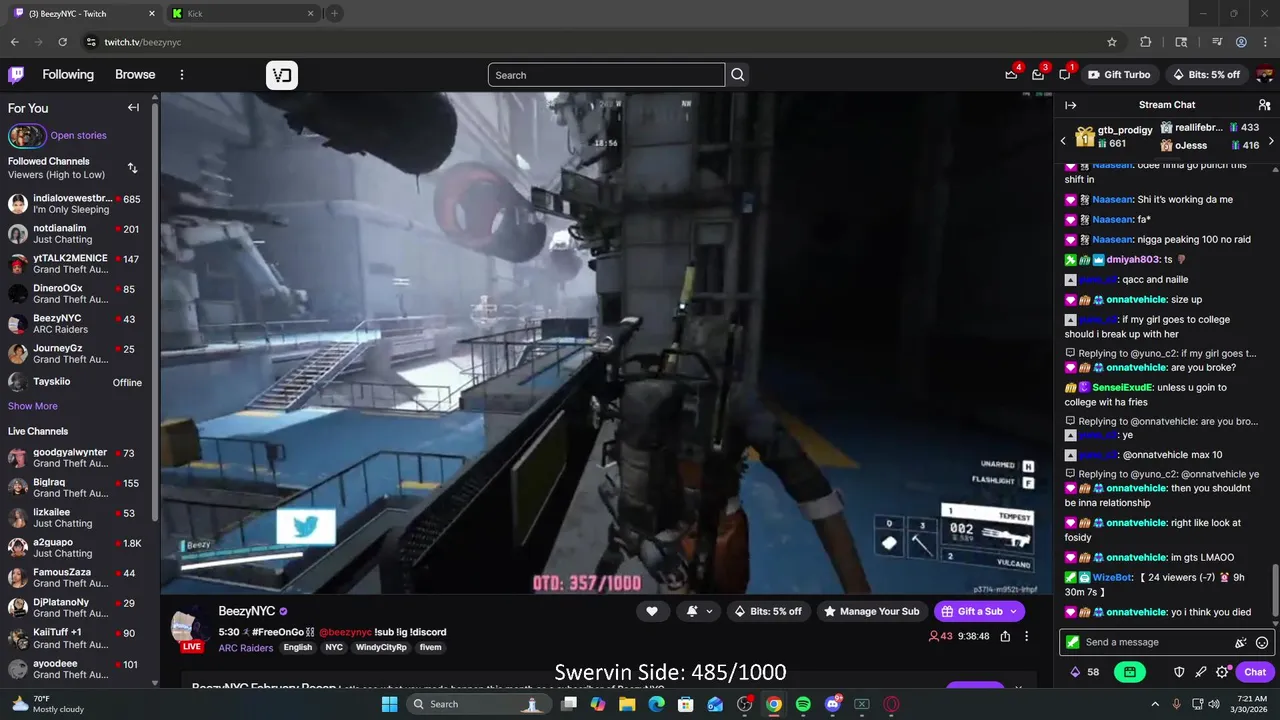Image resolution: width=1280 pixels, height=720 pixels.
Task: Collapse the For You sidebar
Action: [133, 108]
